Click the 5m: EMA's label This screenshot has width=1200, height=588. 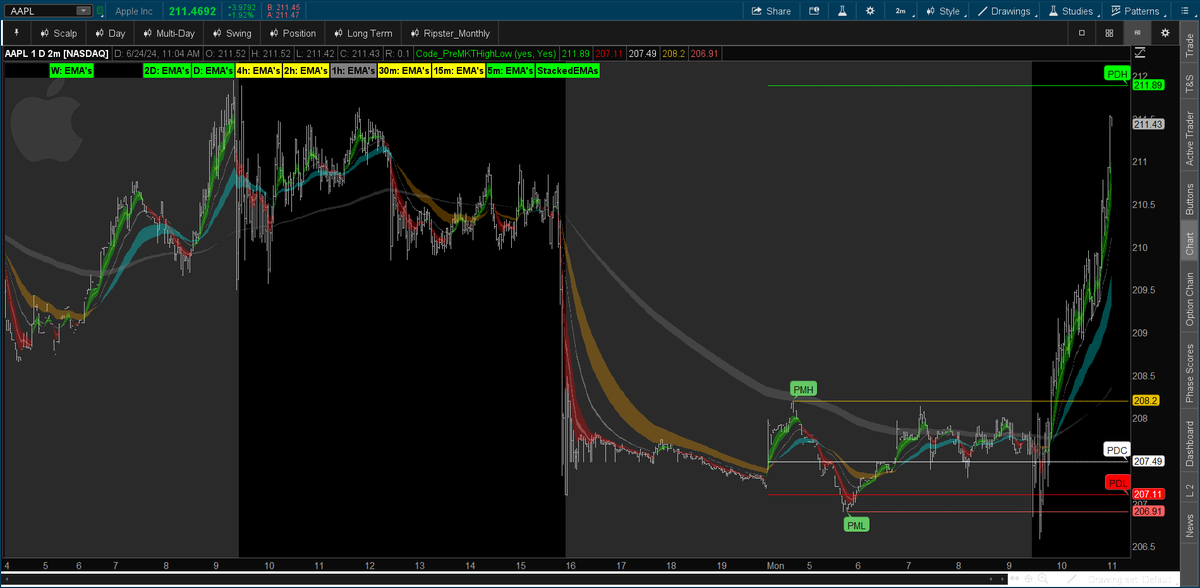coord(509,71)
